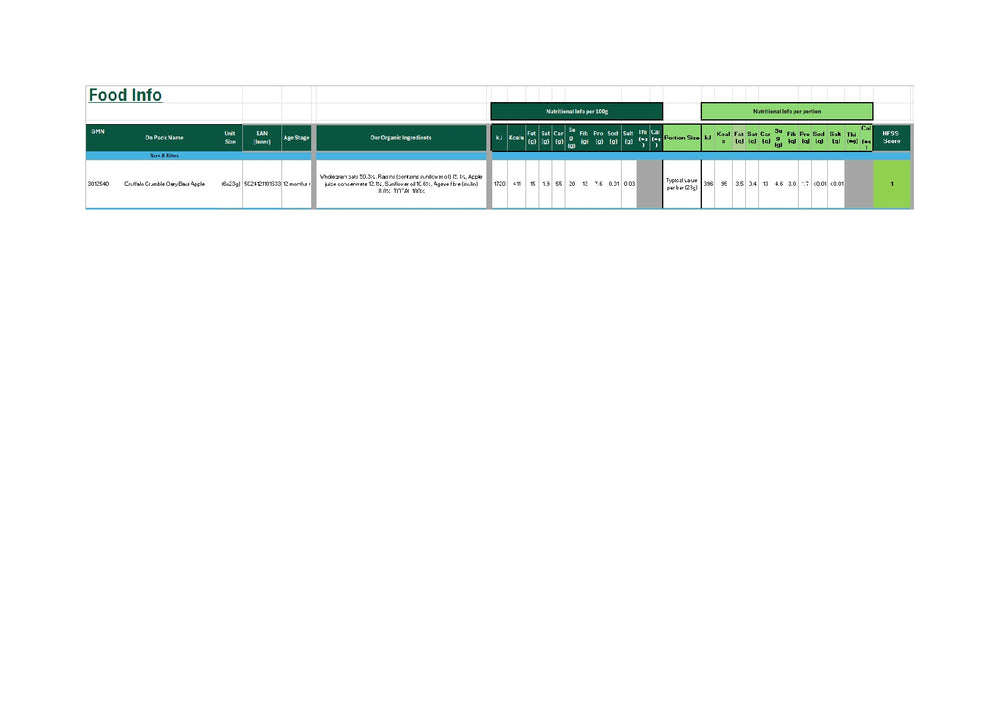Click the GMN value 3012540
The height and width of the screenshot is (707, 1000).
[x=100, y=184]
